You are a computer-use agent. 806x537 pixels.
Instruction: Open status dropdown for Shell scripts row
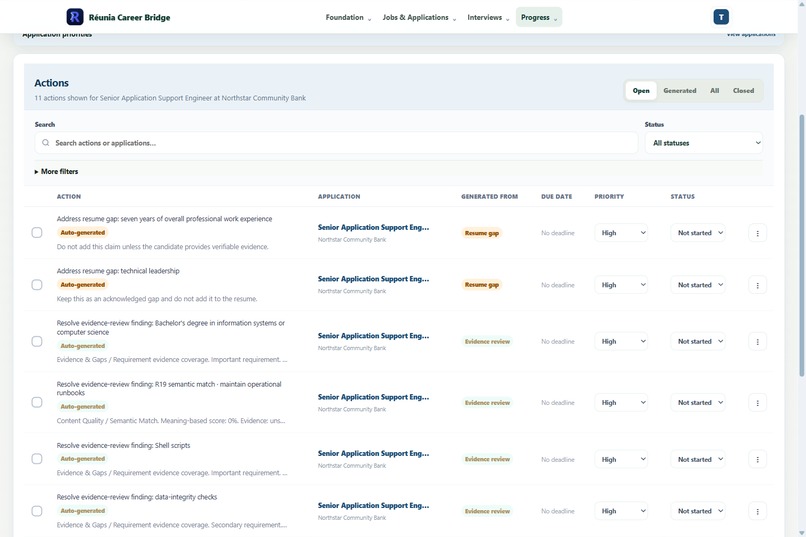(698, 459)
